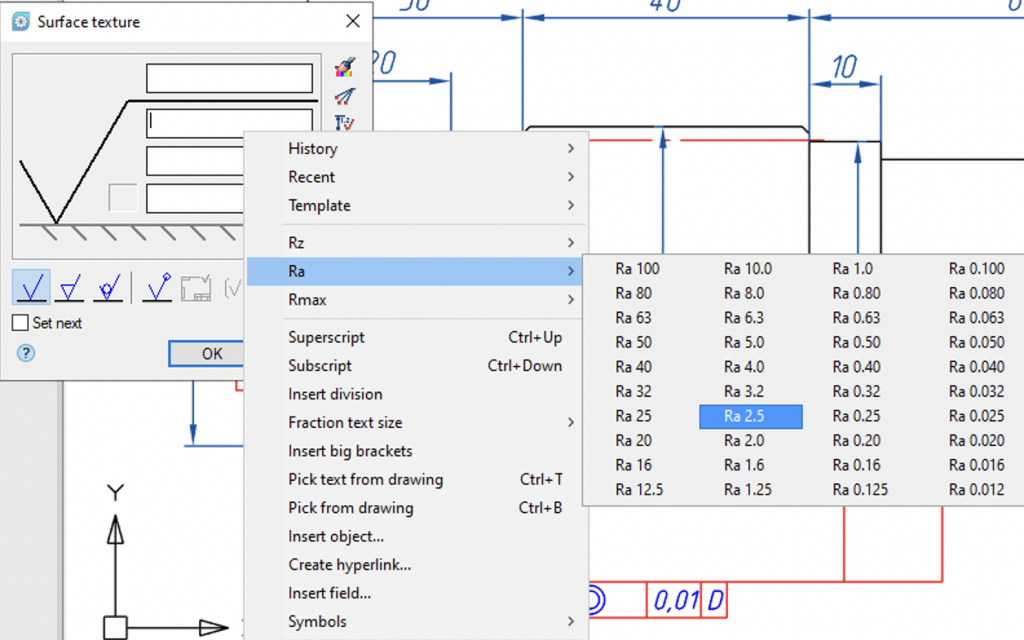This screenshot has width=1024, height=640.
Task: Click the small square box beside the bottom field
Action: tap(123, 198)
